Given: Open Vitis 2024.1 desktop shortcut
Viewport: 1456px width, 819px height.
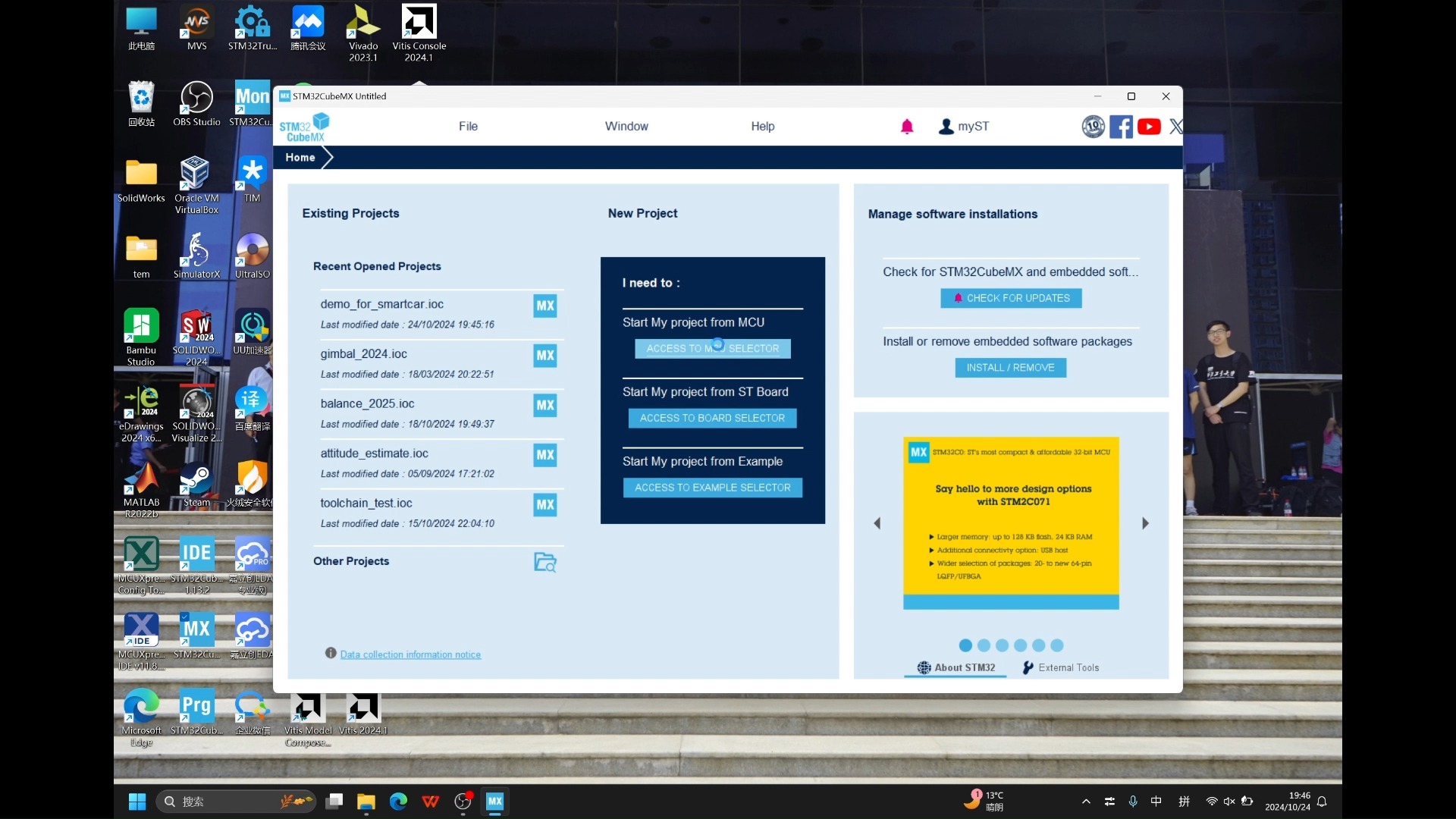Looking at the screenshot, I should [363, 714].
